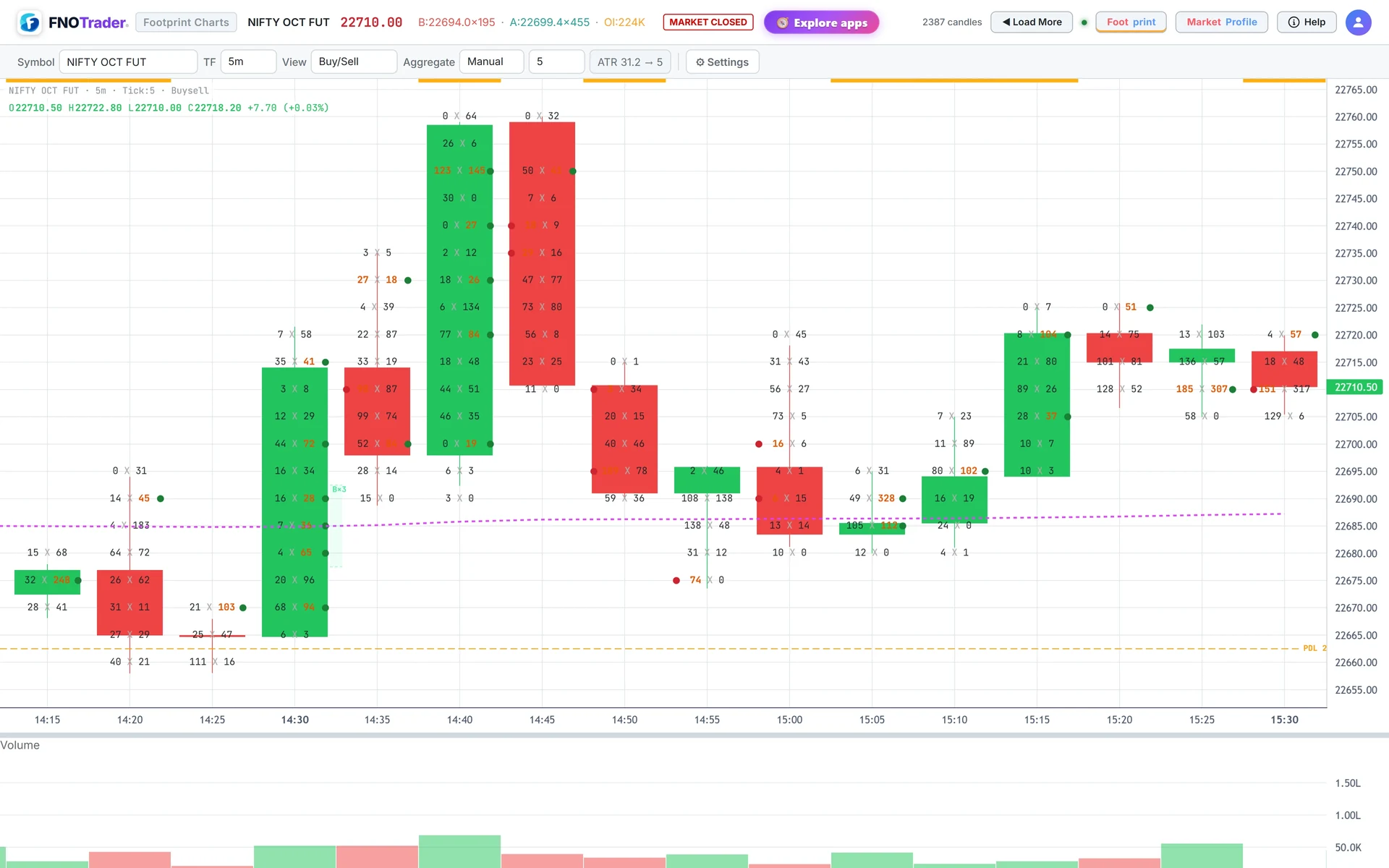1389x868 pixels.
Task: Click the 0 x 51 footprint cell
Action: point(1119,307)
